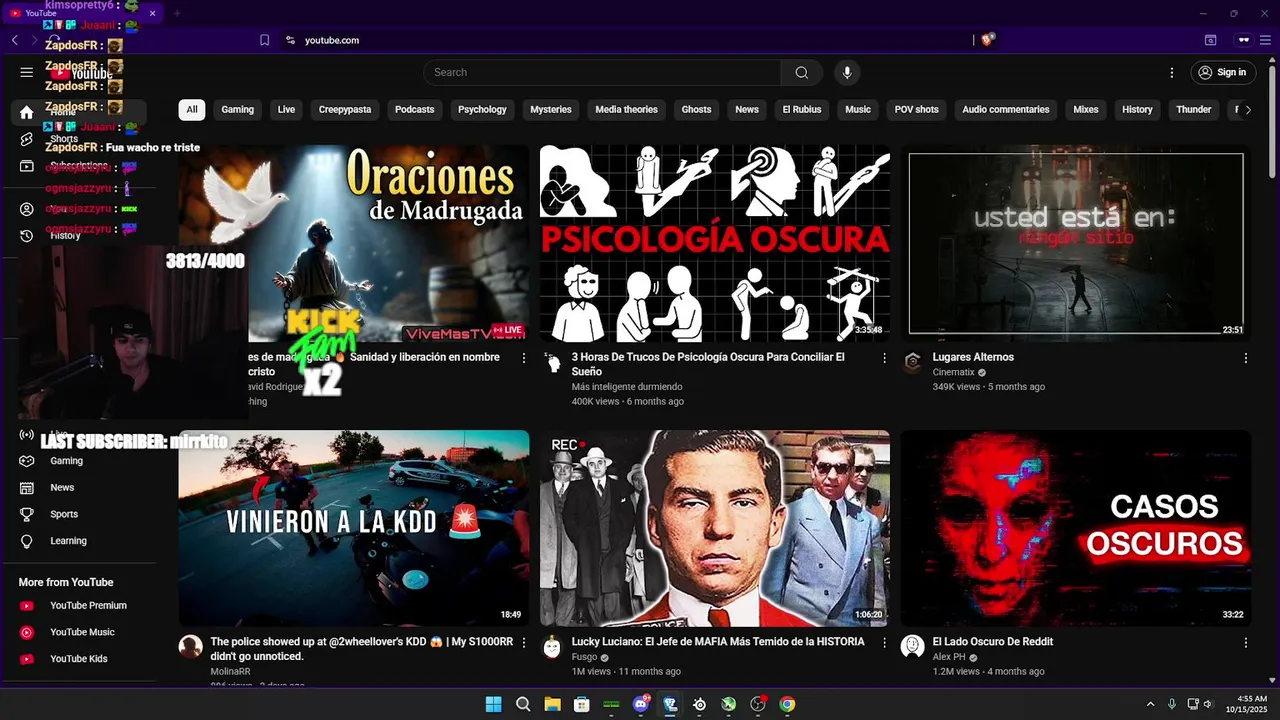Open the Vinieron a la KDD thumbnail
The height and width of the screenshot is (720, 1280).
click(354, 528)
